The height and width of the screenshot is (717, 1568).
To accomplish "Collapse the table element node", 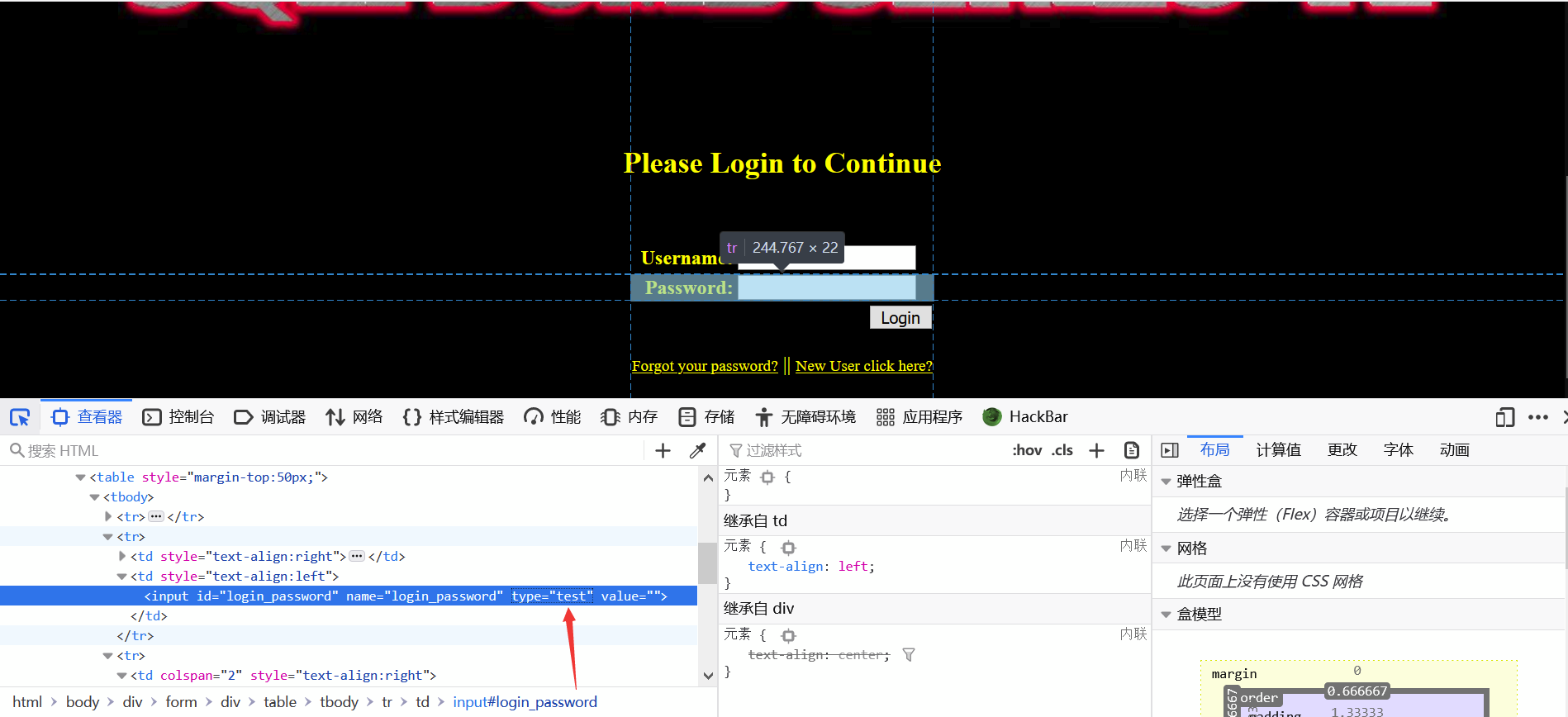I will (x=80, y=477).
